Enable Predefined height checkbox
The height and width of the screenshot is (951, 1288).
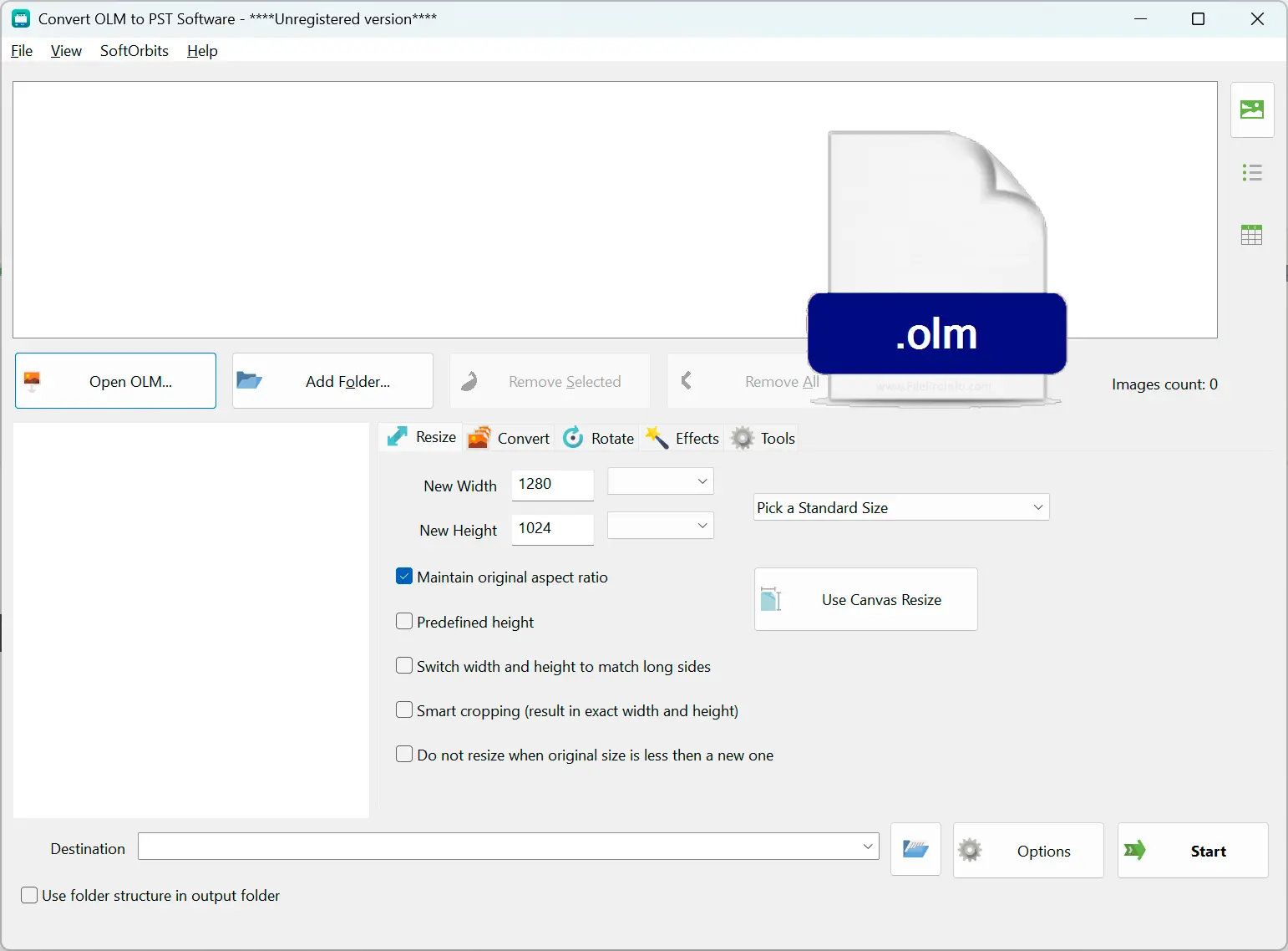pyautogui.click(x=404, y=622)
